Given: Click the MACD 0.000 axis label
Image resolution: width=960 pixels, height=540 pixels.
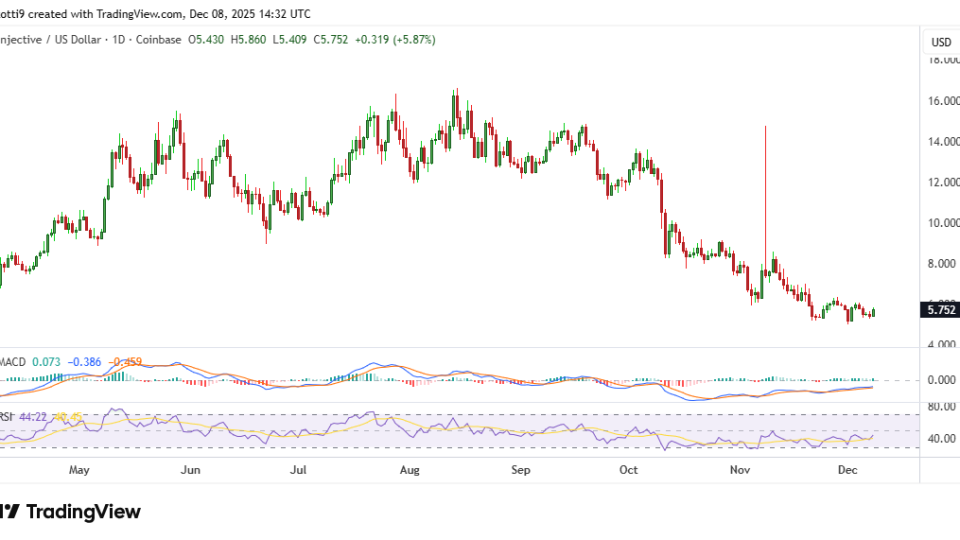Looking at the screenshot, I should (941, 380).
